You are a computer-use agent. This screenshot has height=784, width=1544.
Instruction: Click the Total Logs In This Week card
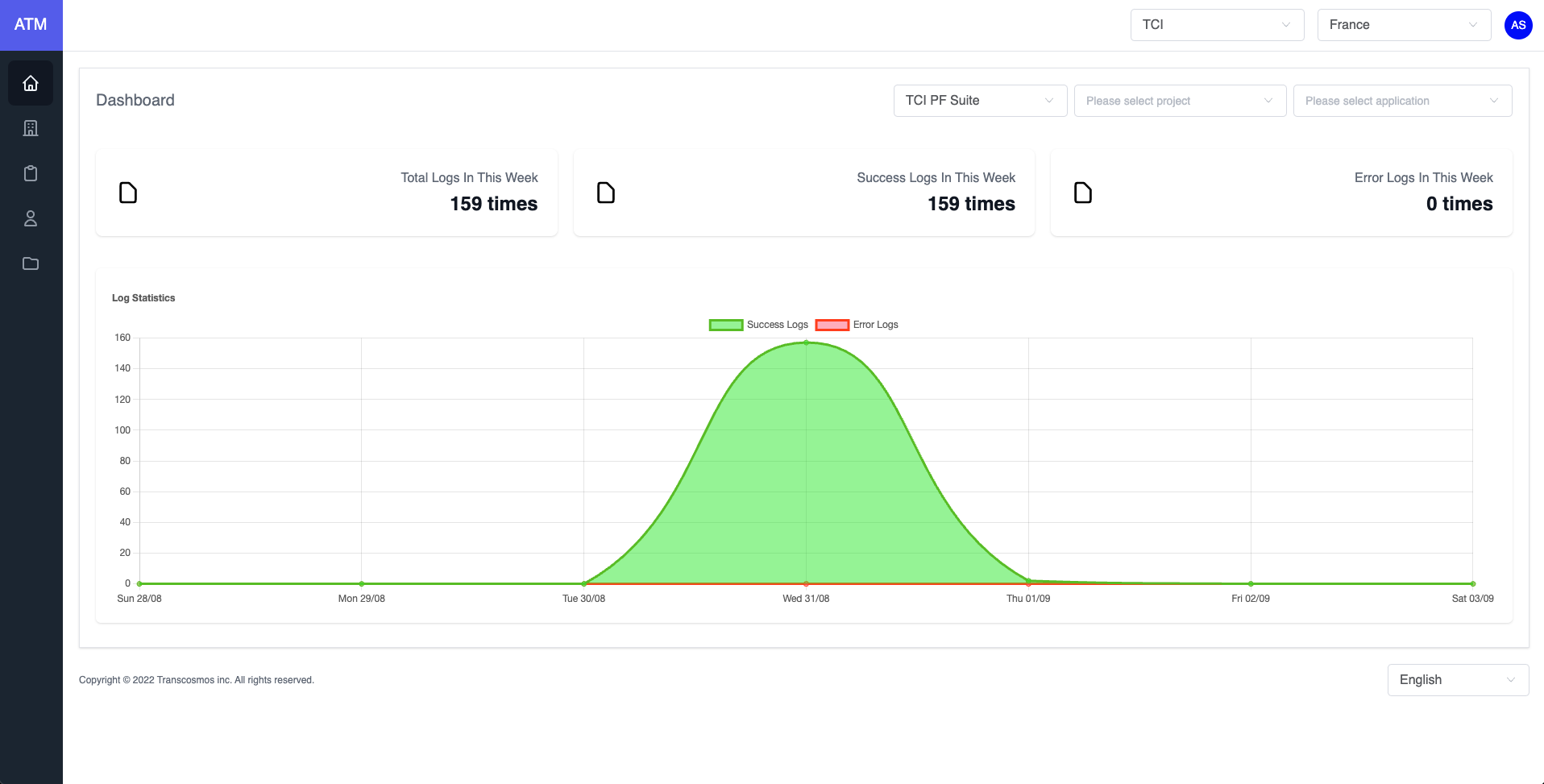tap(326, 193)
